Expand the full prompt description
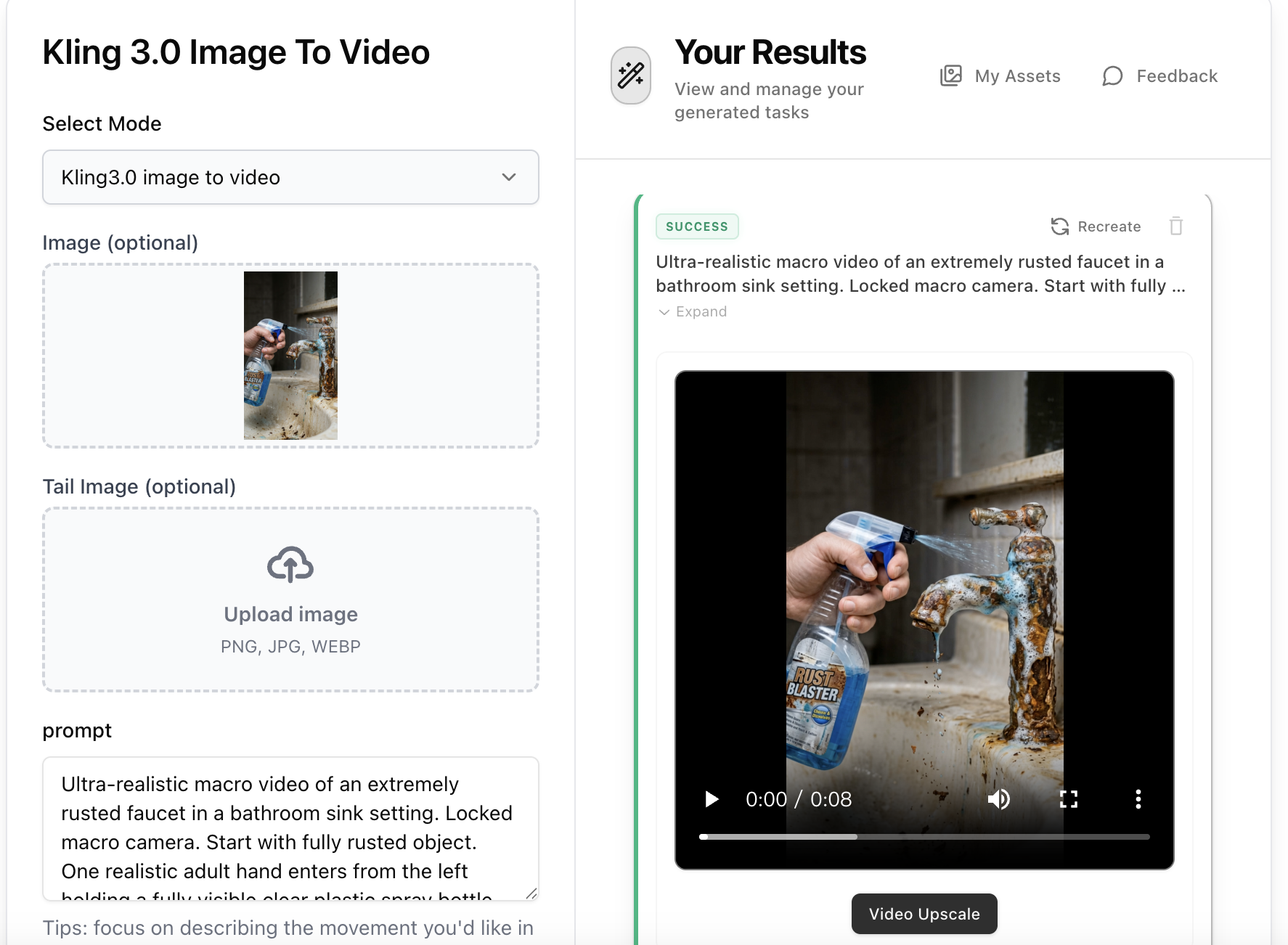 click(693, 311)
